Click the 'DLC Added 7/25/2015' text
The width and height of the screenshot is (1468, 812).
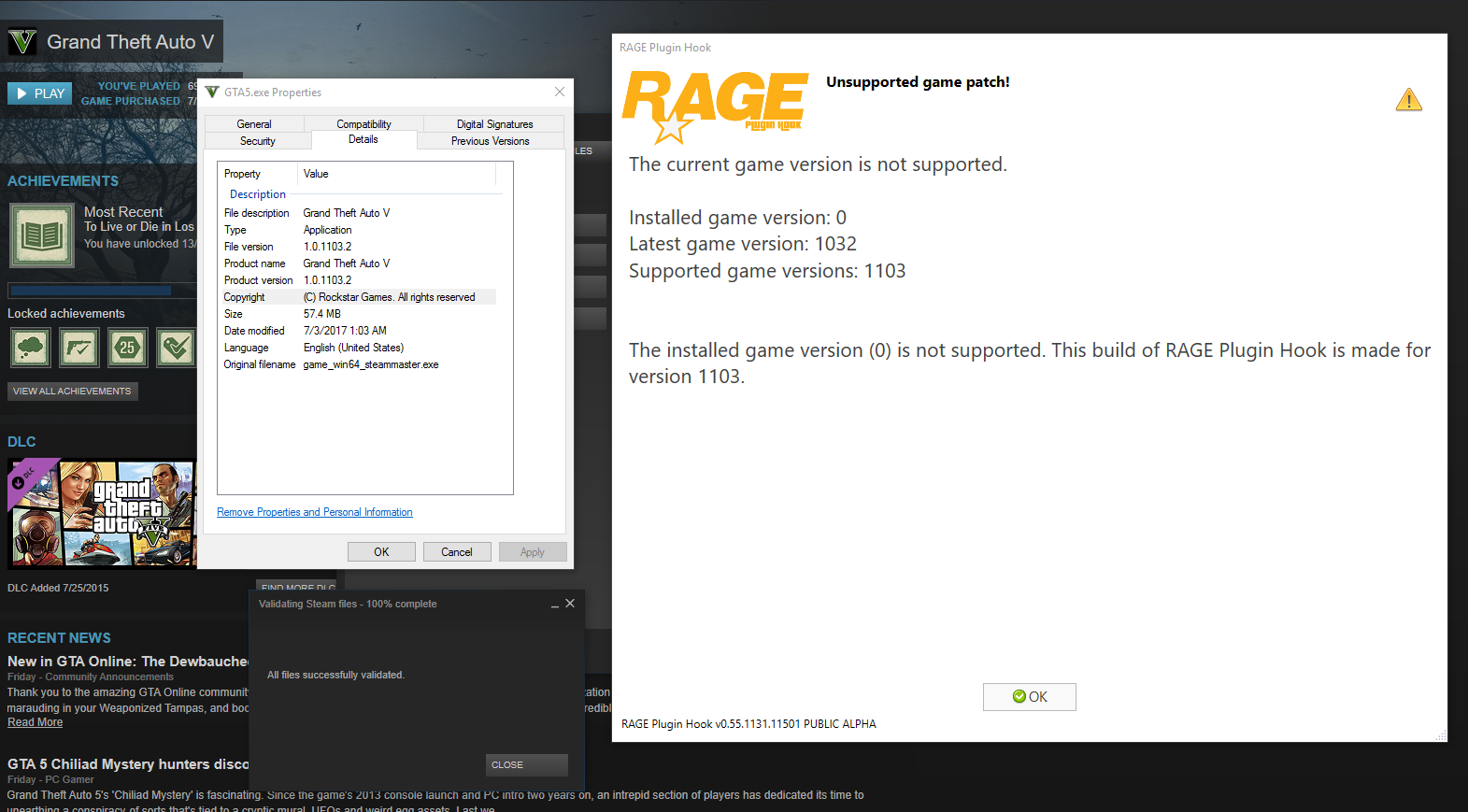point(58,588)
